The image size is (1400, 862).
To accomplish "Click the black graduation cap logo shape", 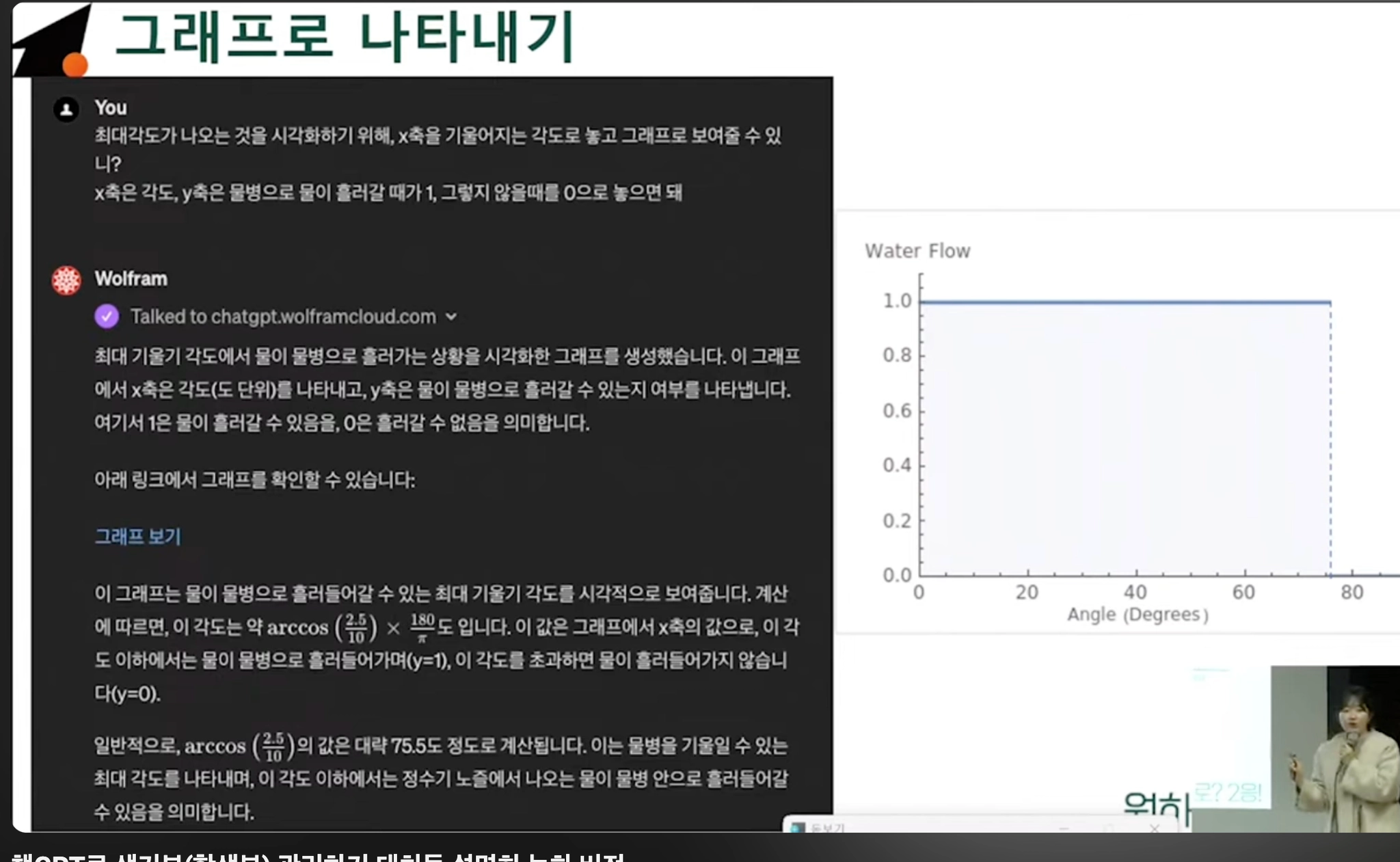I will click(49, 41).
